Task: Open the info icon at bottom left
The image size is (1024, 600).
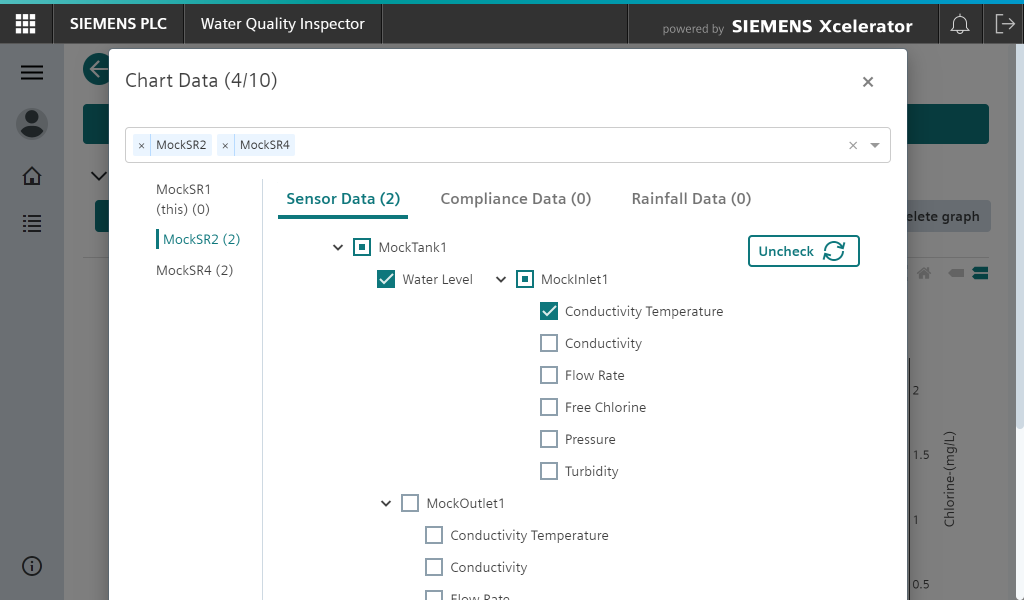Action: (x=31, y=565)
